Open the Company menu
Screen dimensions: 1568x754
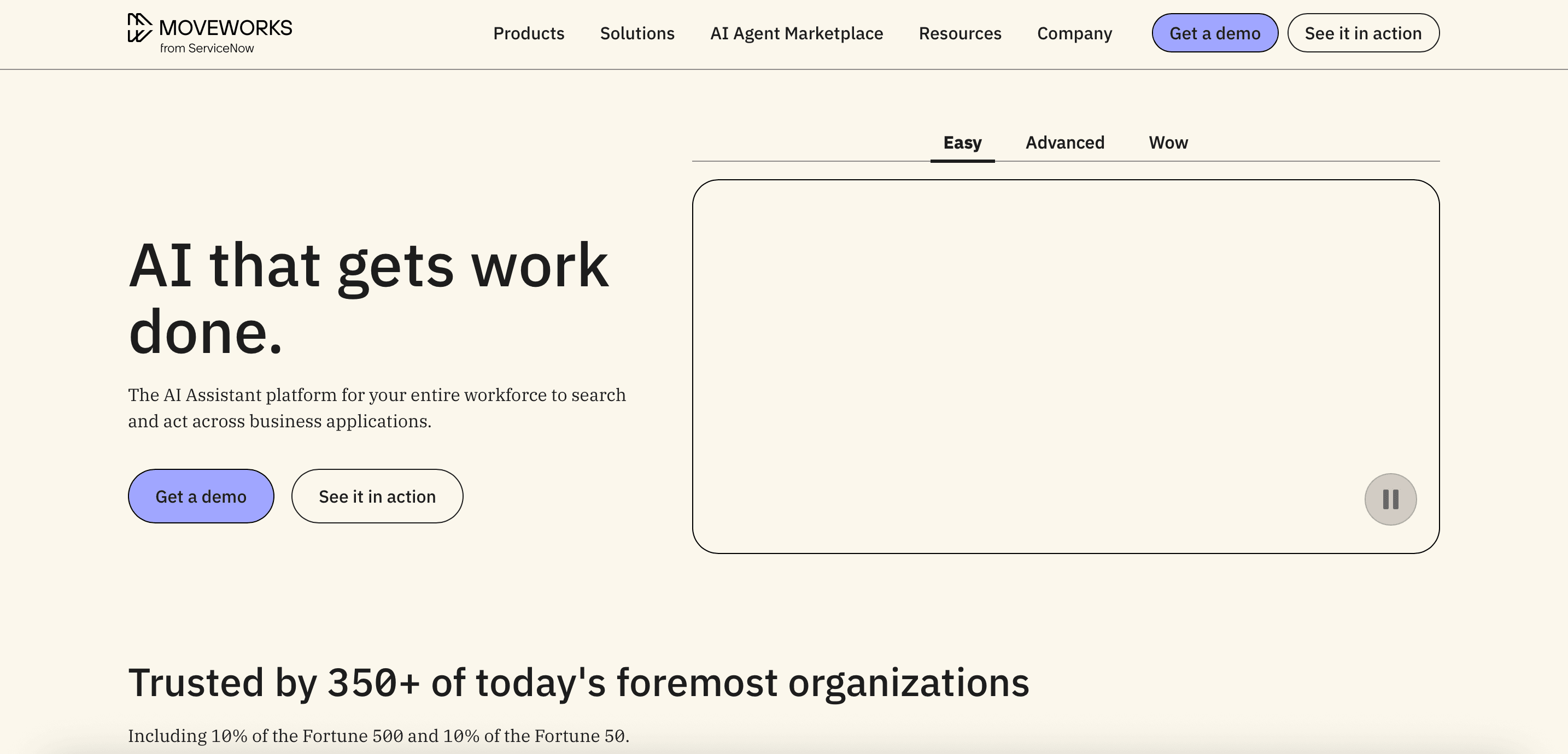[1074, 33]
